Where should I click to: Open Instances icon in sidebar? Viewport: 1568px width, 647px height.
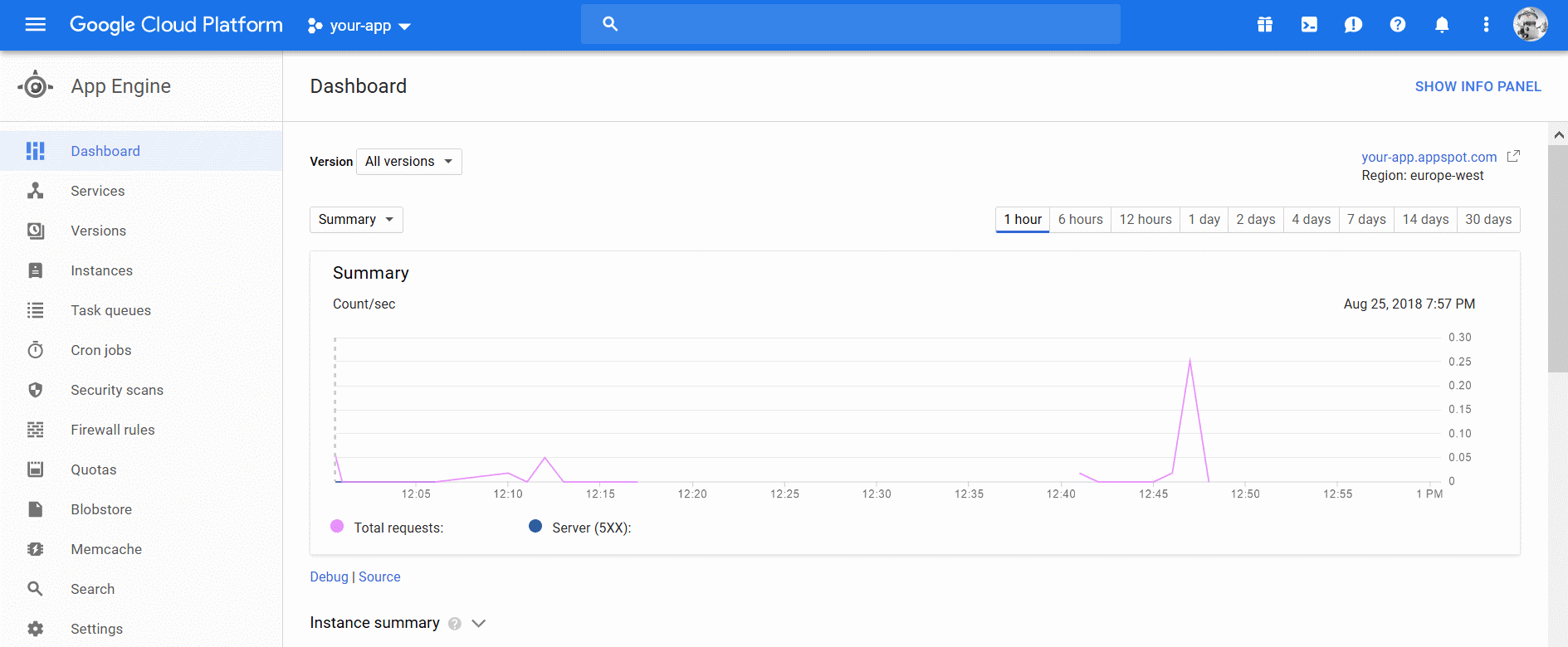(35, 270)
